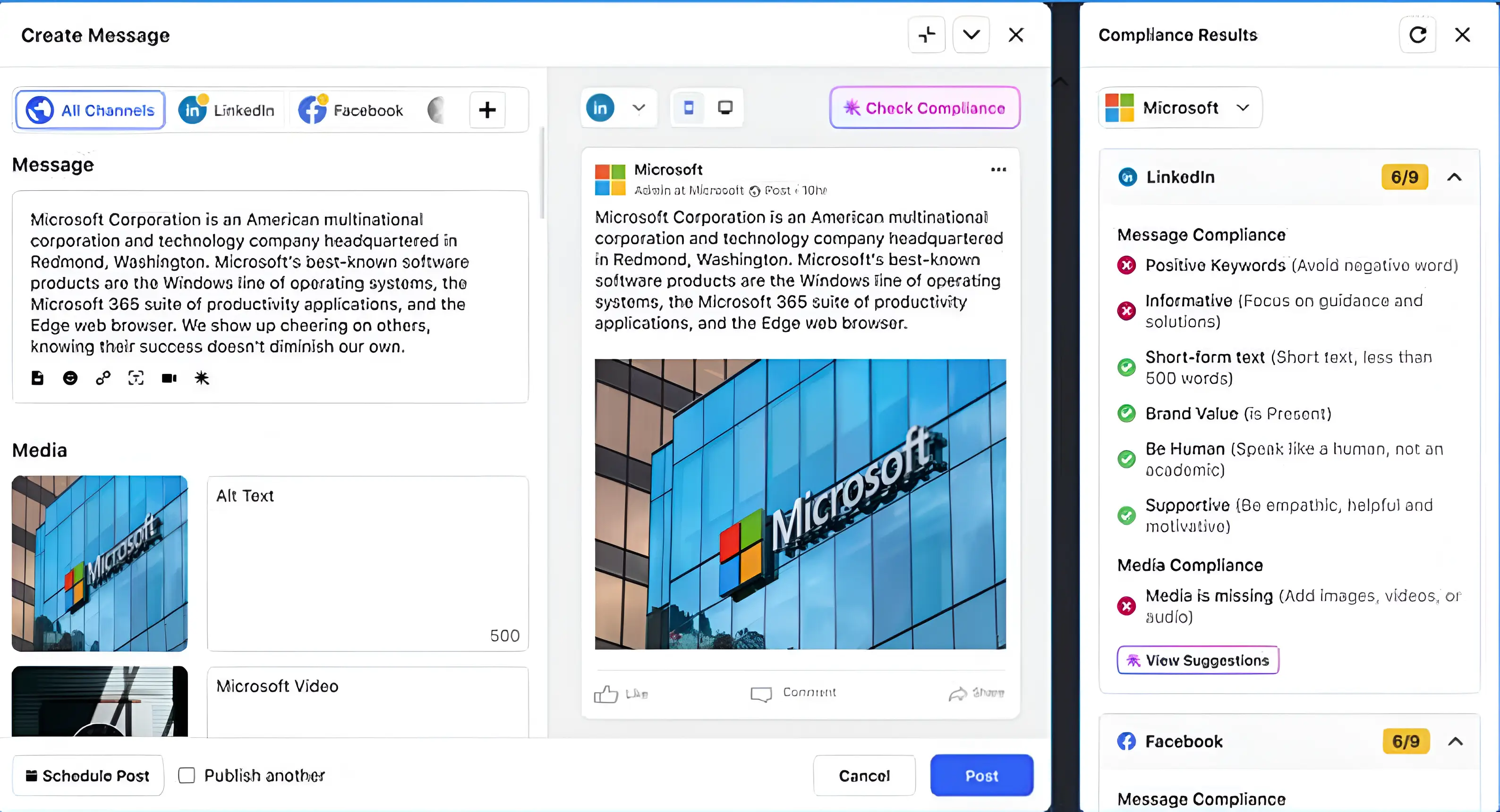The height and width of the screenshot is (812, 1500).
Task: Add a new channel with the plus button
Action: click(487, 110)
